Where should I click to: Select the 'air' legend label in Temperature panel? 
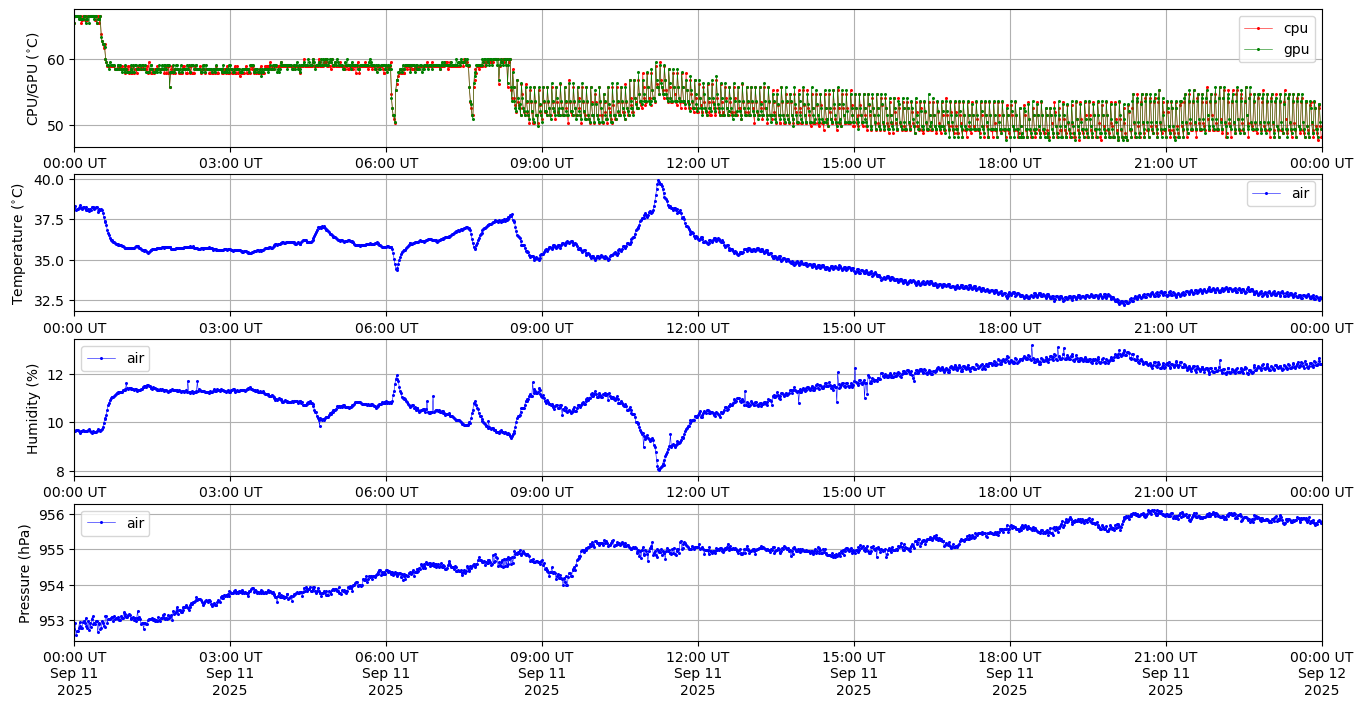click(1300, 194)
